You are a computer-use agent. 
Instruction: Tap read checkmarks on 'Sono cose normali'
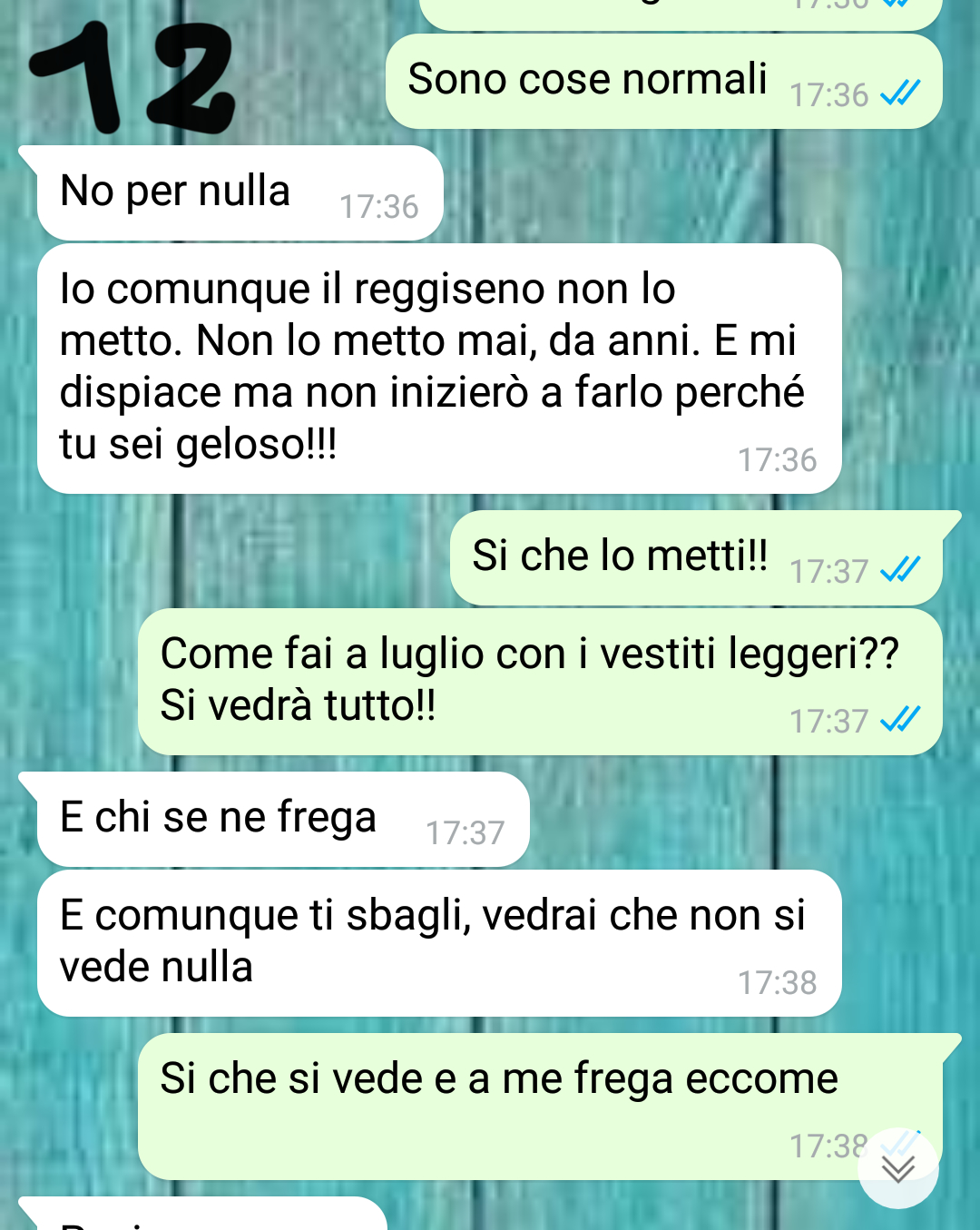tap(900, 93)
